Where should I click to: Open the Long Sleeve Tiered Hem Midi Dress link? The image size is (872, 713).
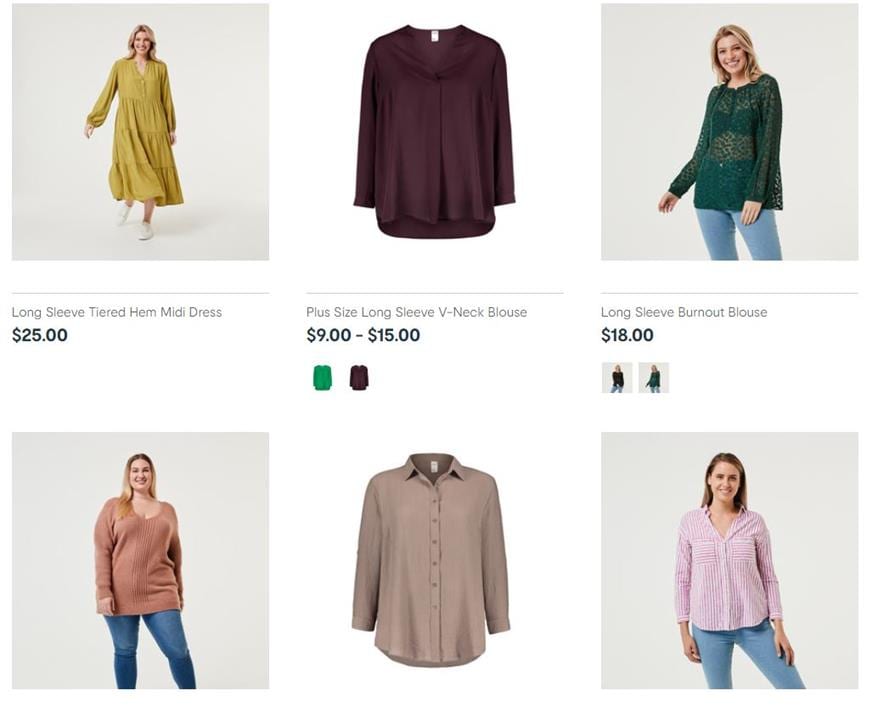click(x=117, y=312)
